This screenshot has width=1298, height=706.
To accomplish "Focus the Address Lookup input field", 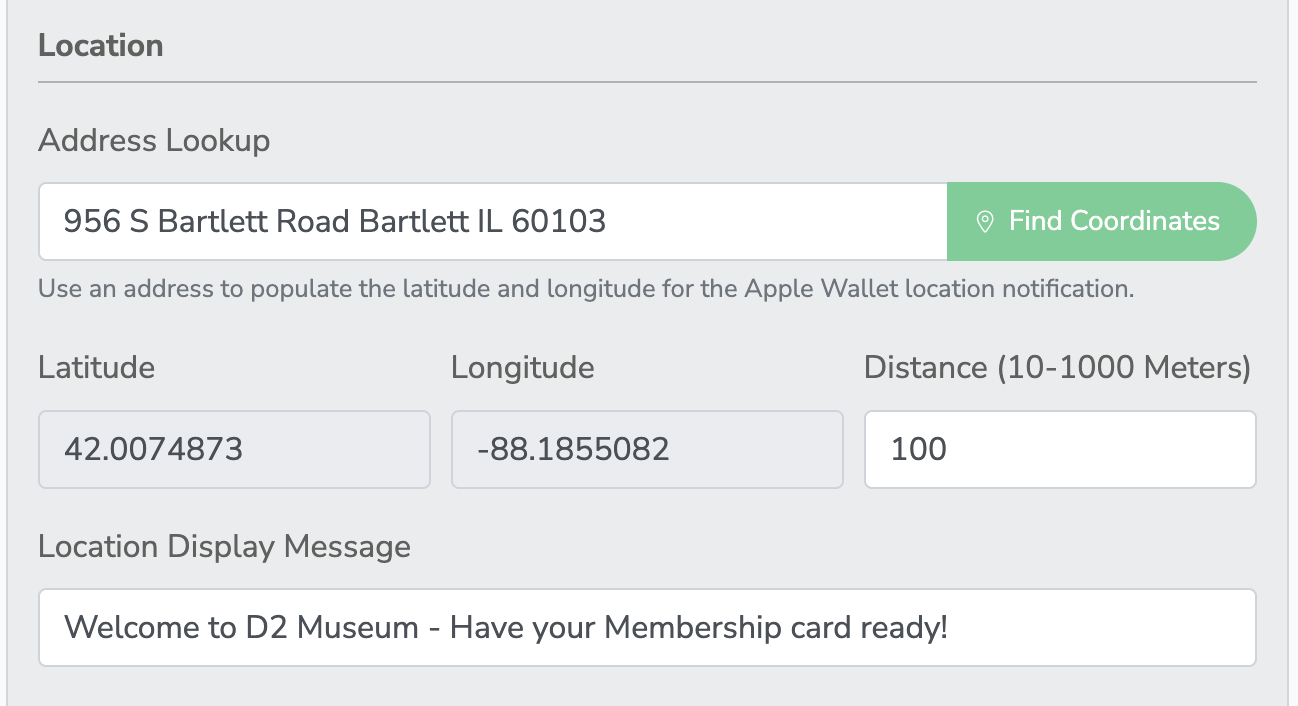I will pos(493,221).
